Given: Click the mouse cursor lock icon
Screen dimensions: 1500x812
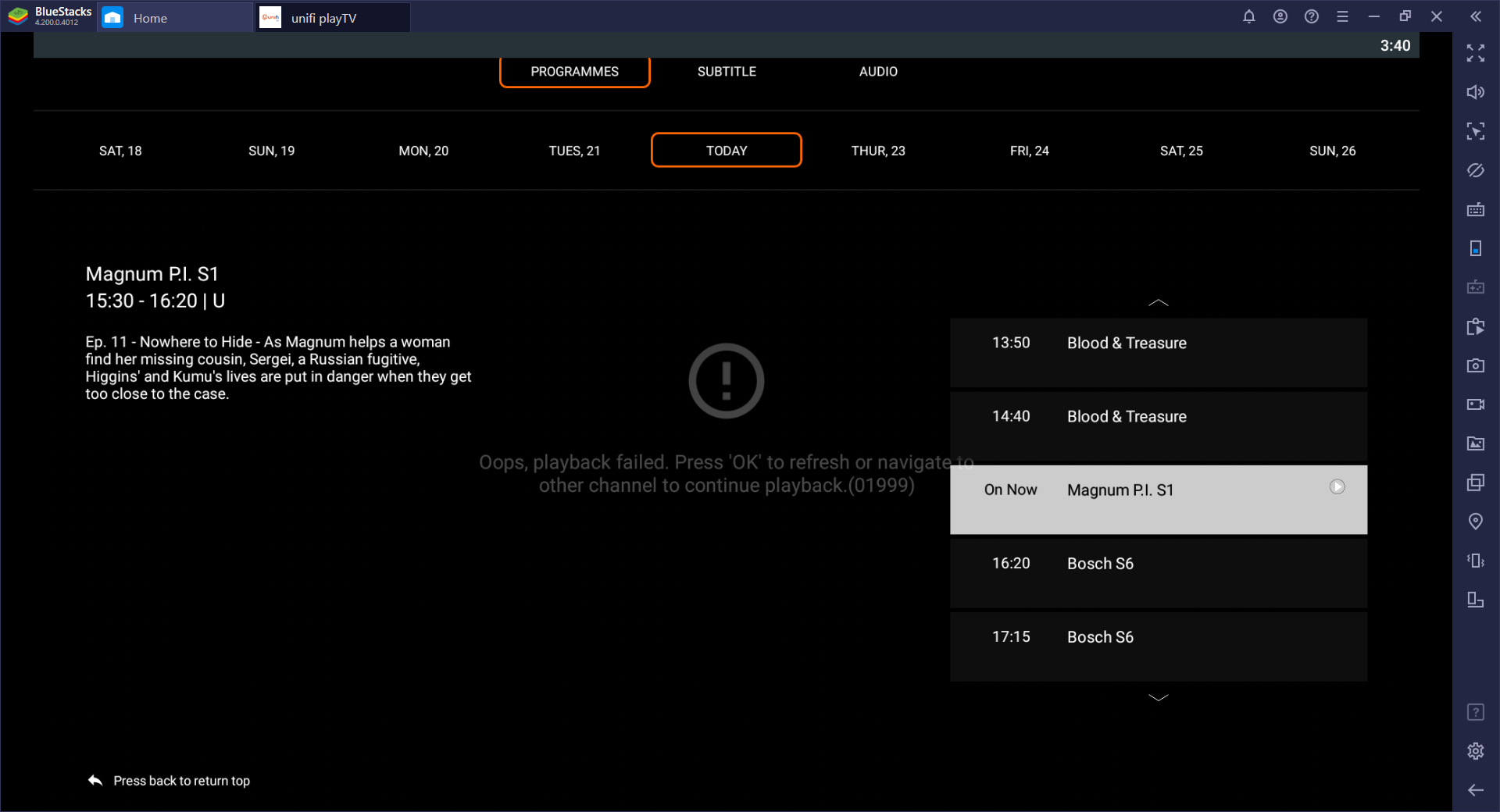Looking at the screenshot, I should click(1476, 131).
